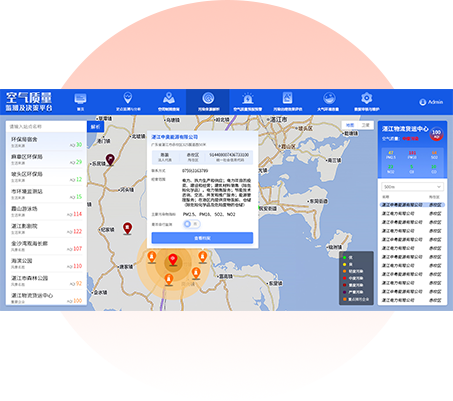This screenshot has width=453, height=401.
Task: Open the siren alarm warning icon
Action: click(248, 99)
